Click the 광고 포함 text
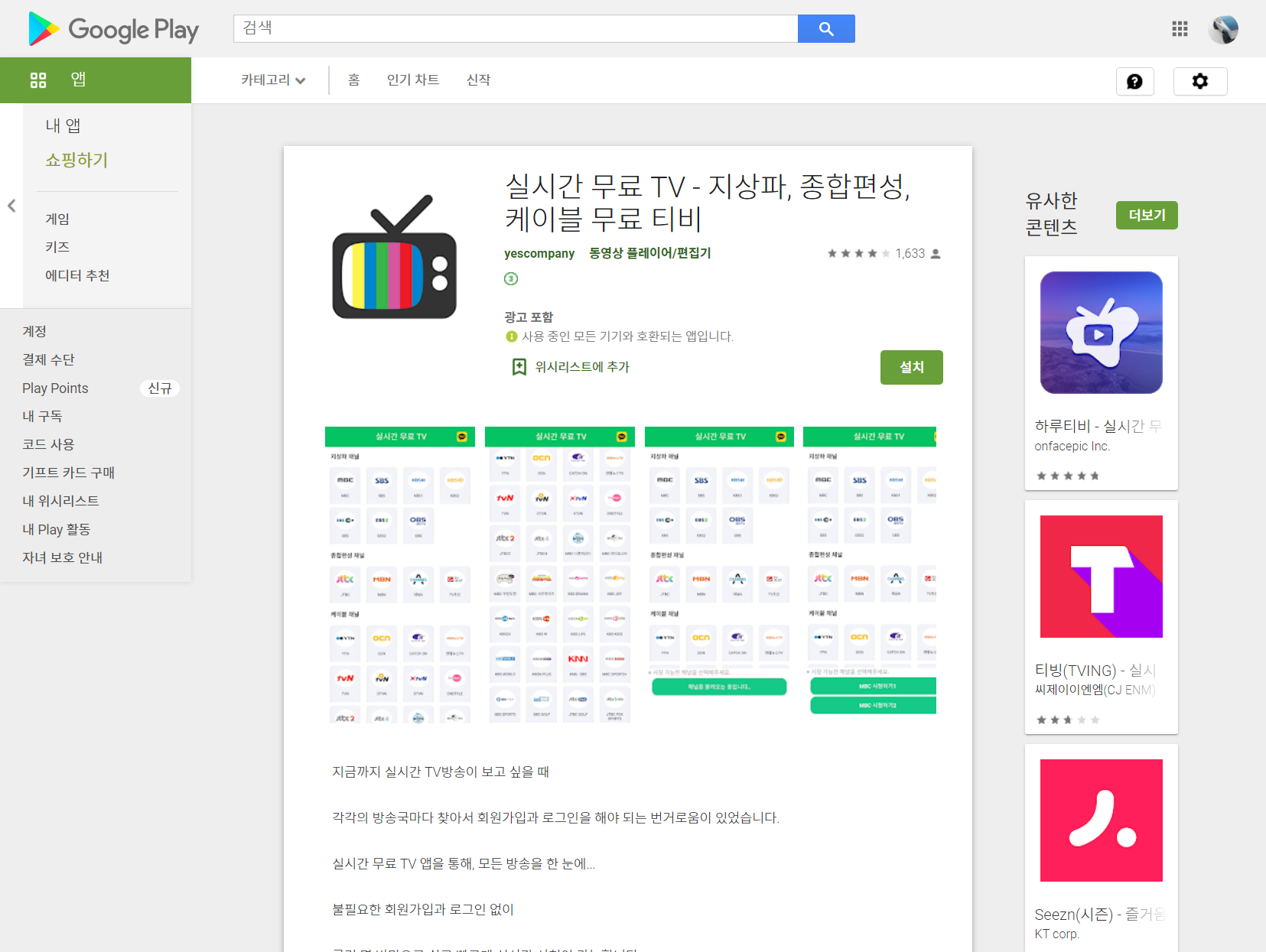Screen dimensions: 1266x952 tap(529, 317)
